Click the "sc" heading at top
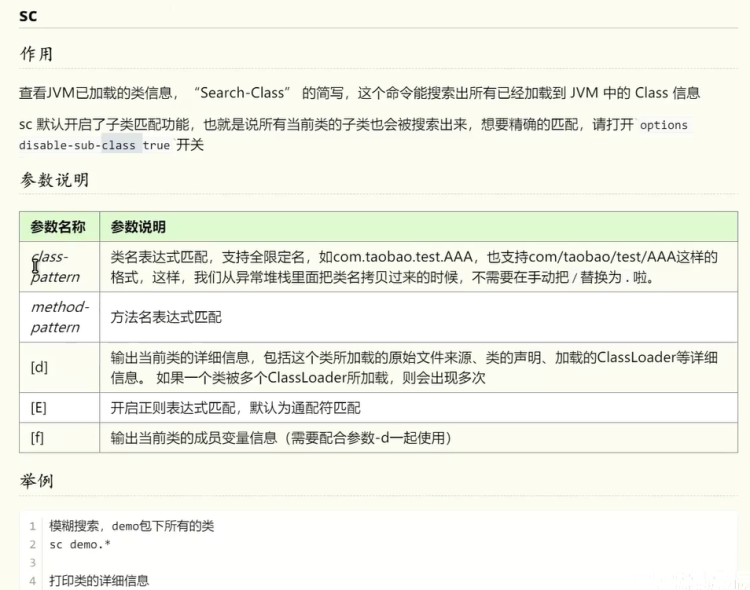The height and width of the screenshot is (590, 750). coord(28,15)
